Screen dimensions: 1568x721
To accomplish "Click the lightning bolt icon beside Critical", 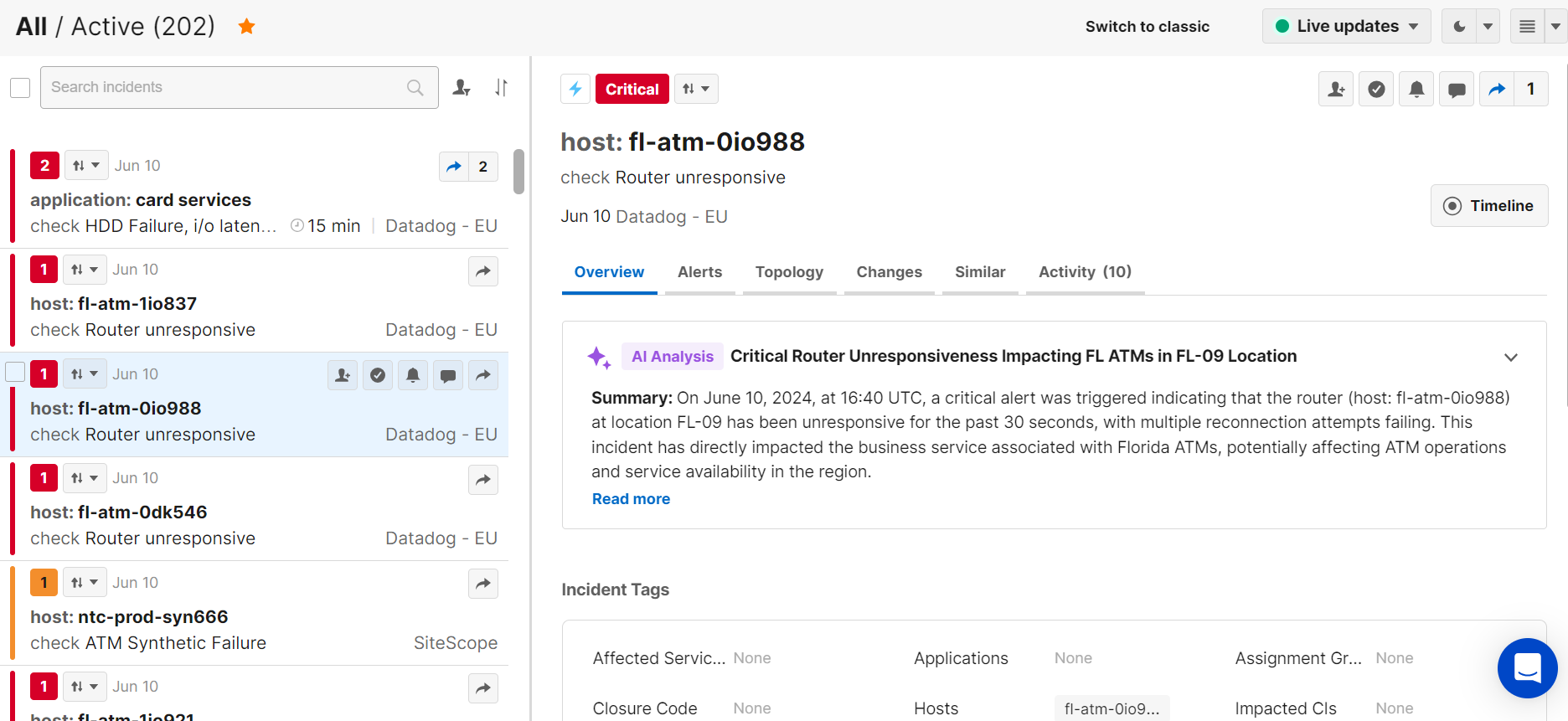I will [575, 89].
